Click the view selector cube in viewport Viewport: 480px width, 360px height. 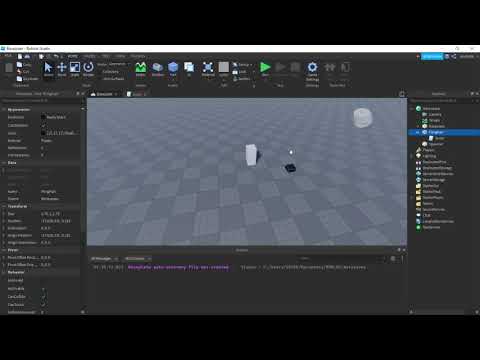(x=362, y=118)
